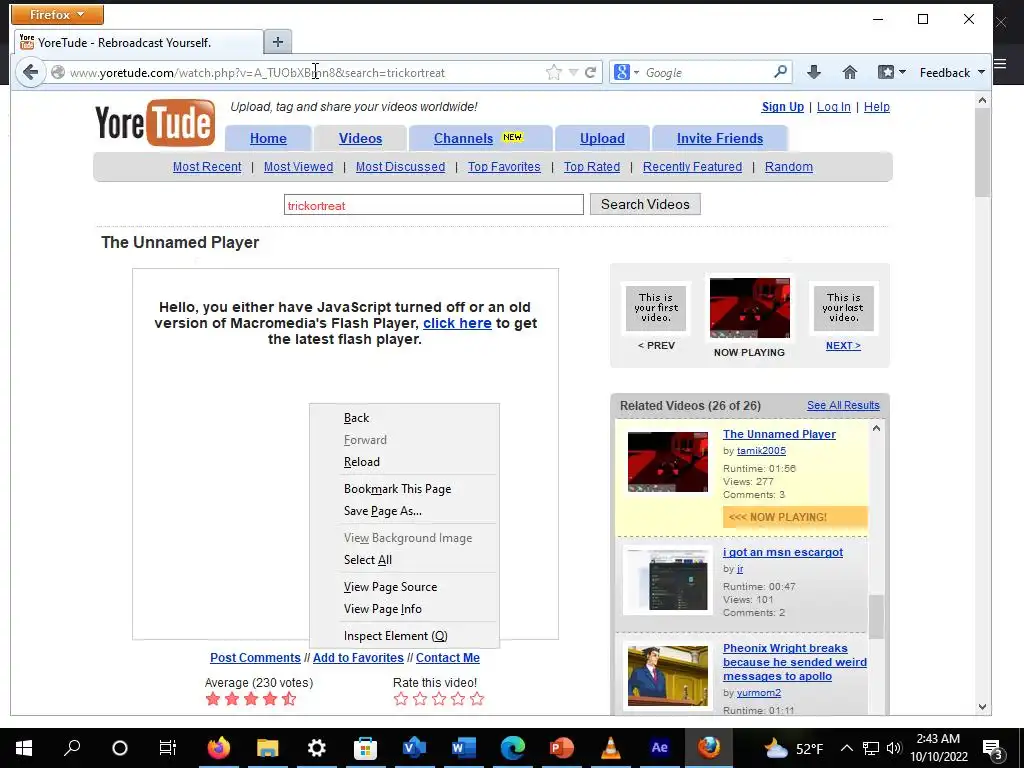Open Random video link

pyautogui.click(x=789, y=167)
